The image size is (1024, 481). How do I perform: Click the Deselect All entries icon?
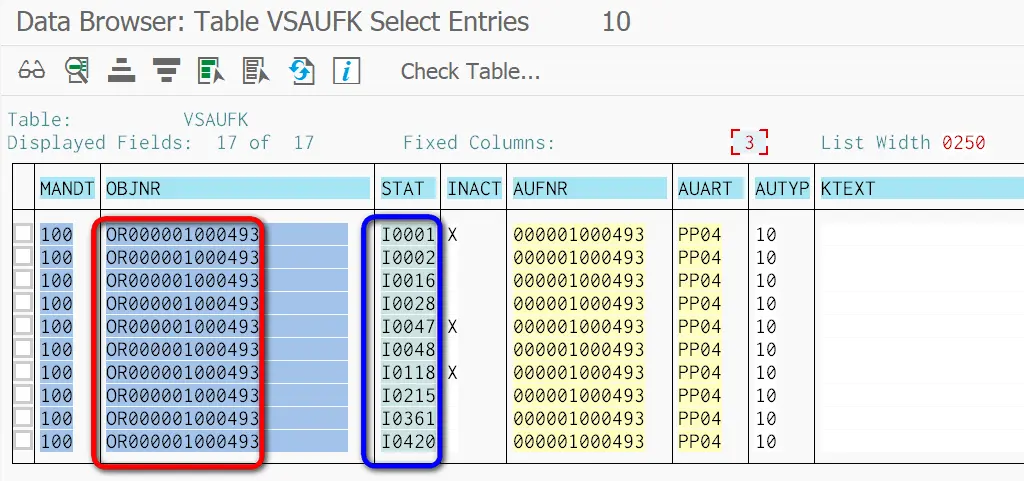click(x=256, y=70)
